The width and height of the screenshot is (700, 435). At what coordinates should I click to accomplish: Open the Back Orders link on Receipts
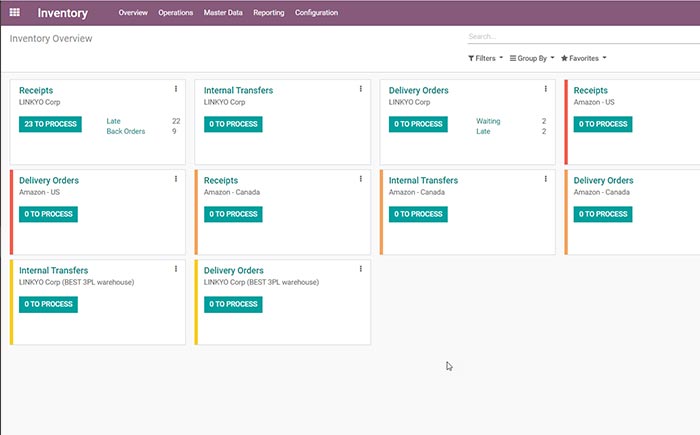[x=128, y=131]
